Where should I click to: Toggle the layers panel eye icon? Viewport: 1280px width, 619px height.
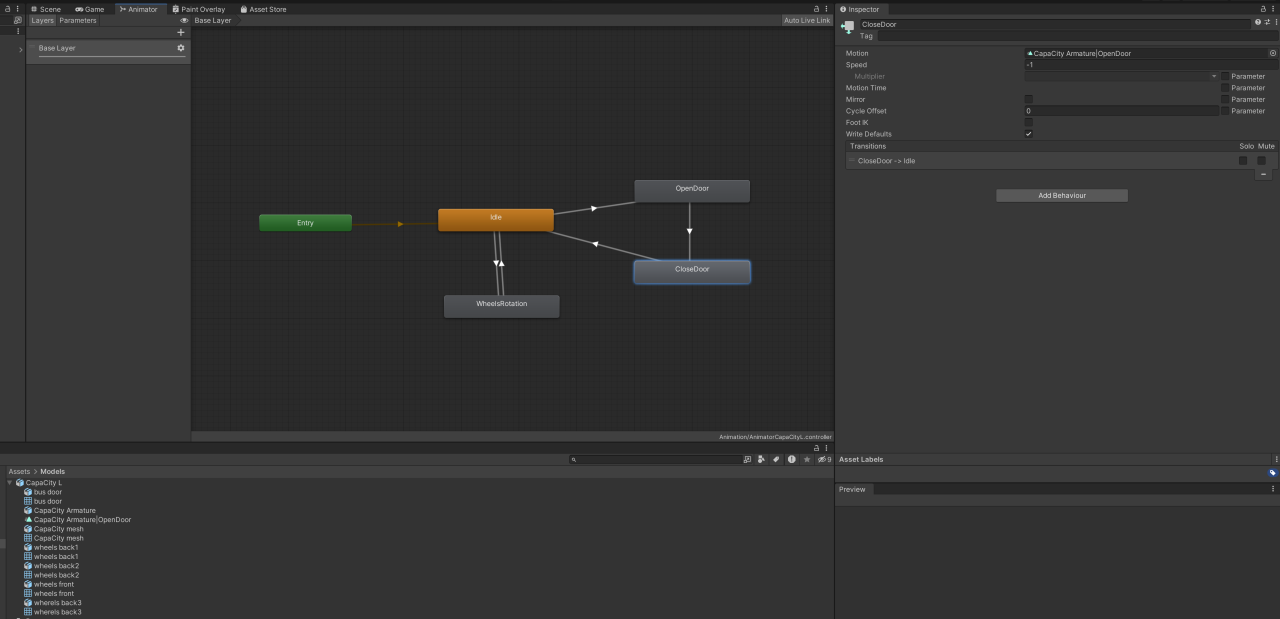tap(184, 20)
